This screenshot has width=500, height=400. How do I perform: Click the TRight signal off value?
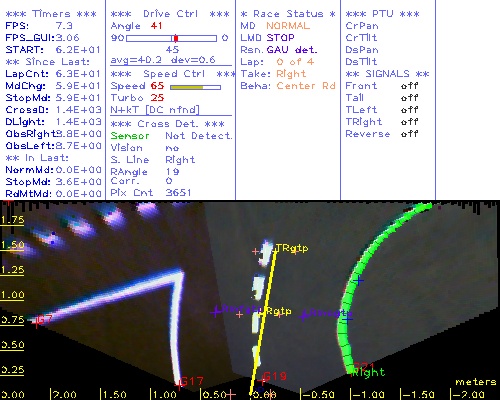[409, 122]
